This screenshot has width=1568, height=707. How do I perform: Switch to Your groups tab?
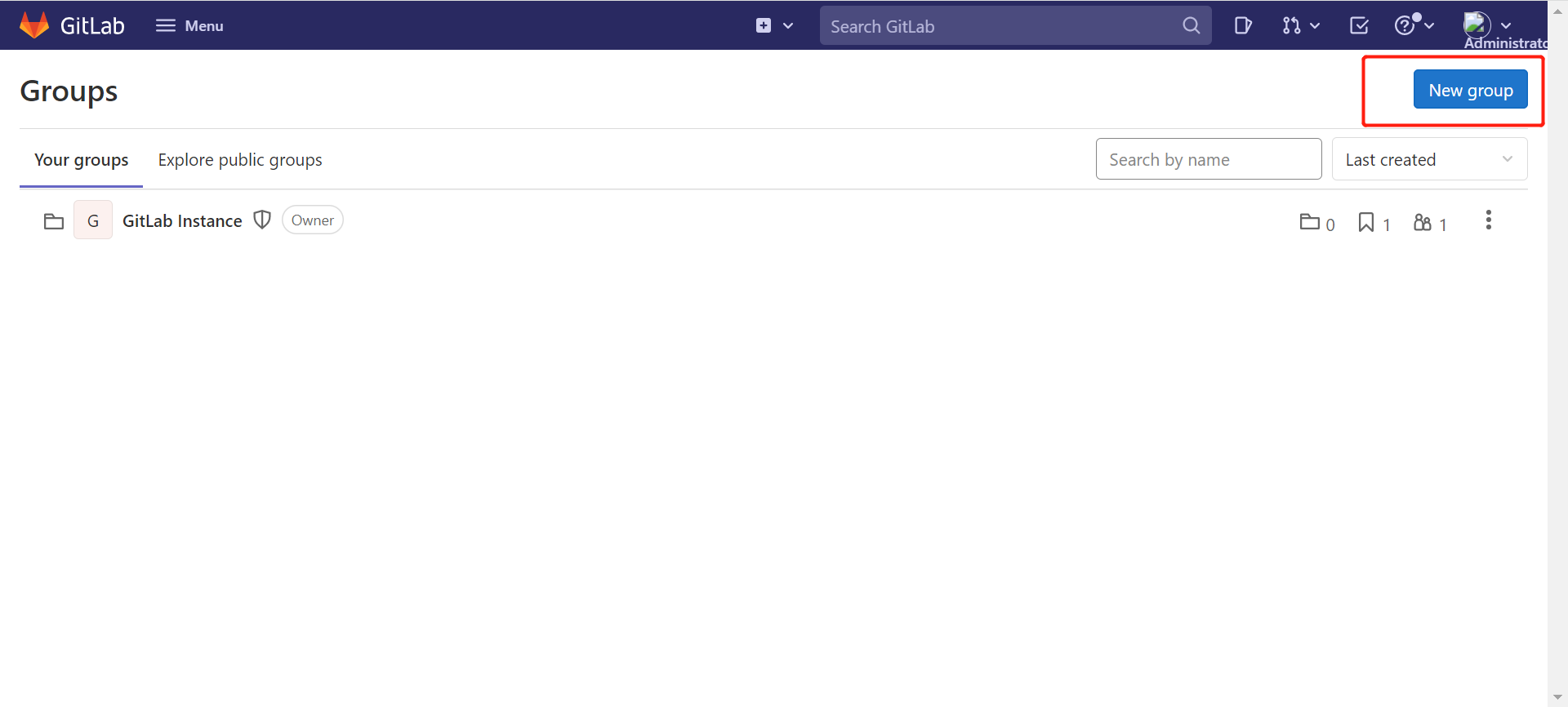(x=81, y=160)
